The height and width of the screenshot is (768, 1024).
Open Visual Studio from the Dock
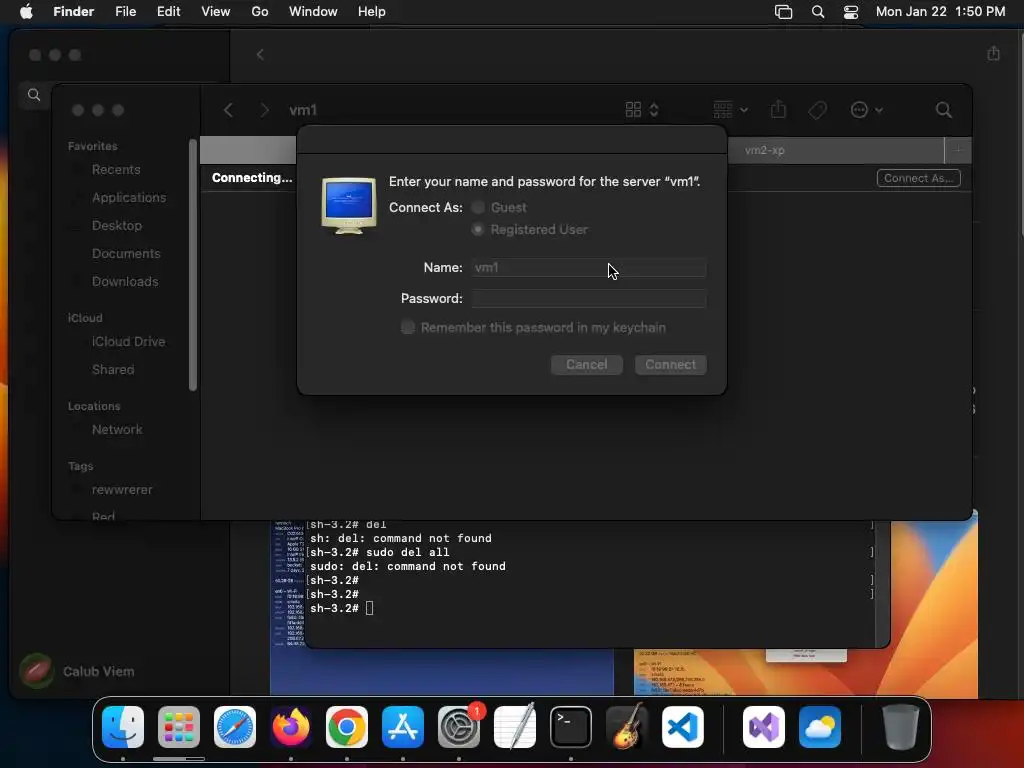(764, 727)
